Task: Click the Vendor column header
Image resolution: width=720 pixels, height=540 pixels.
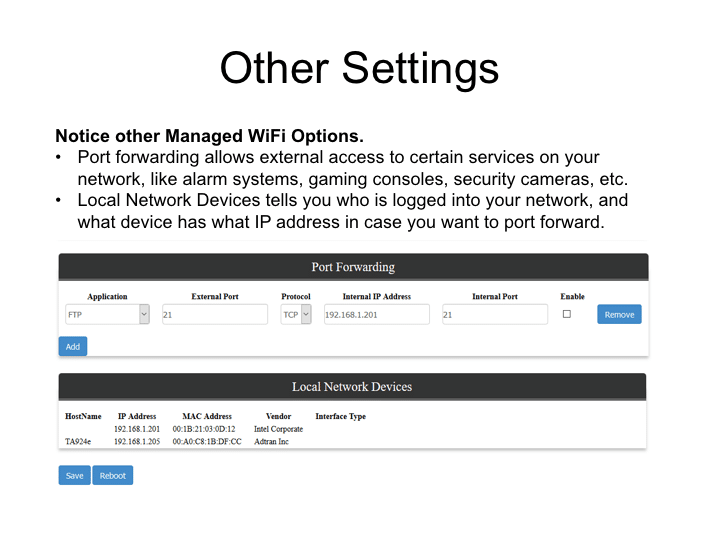Action: tap(278, 416)
